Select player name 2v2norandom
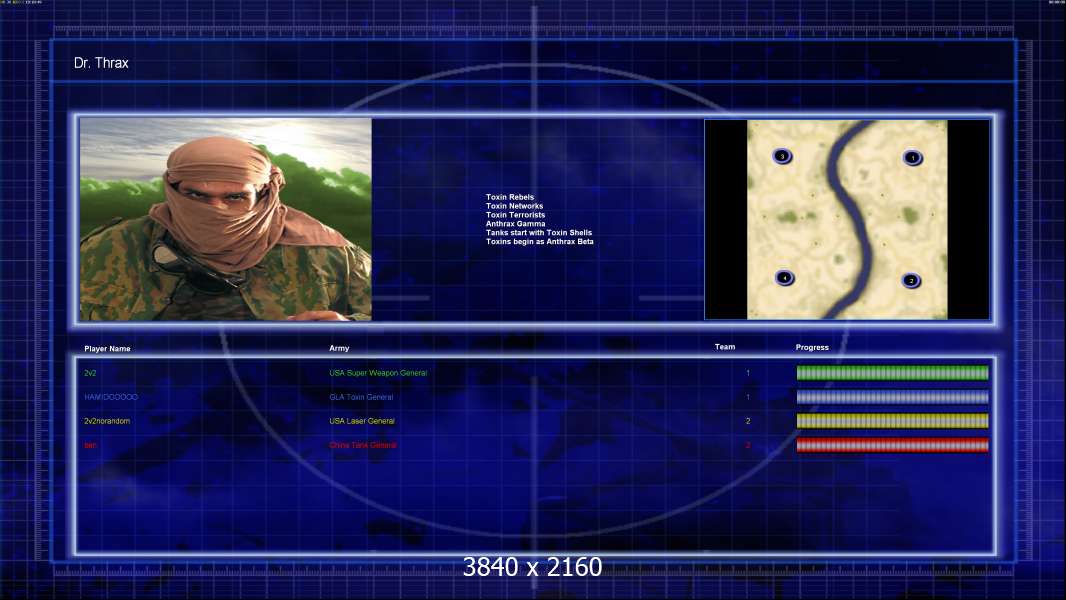 pyautogui.click(x=107, y=421)
